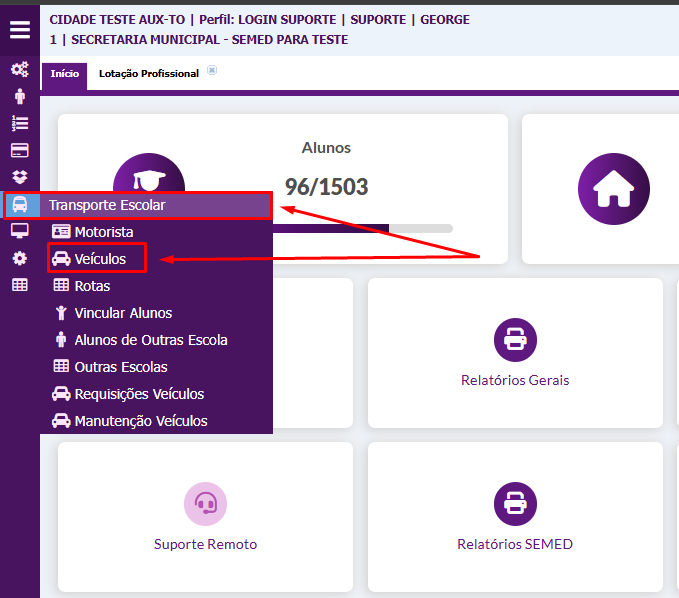Click the credit card sidebar icon

[20, 150]
